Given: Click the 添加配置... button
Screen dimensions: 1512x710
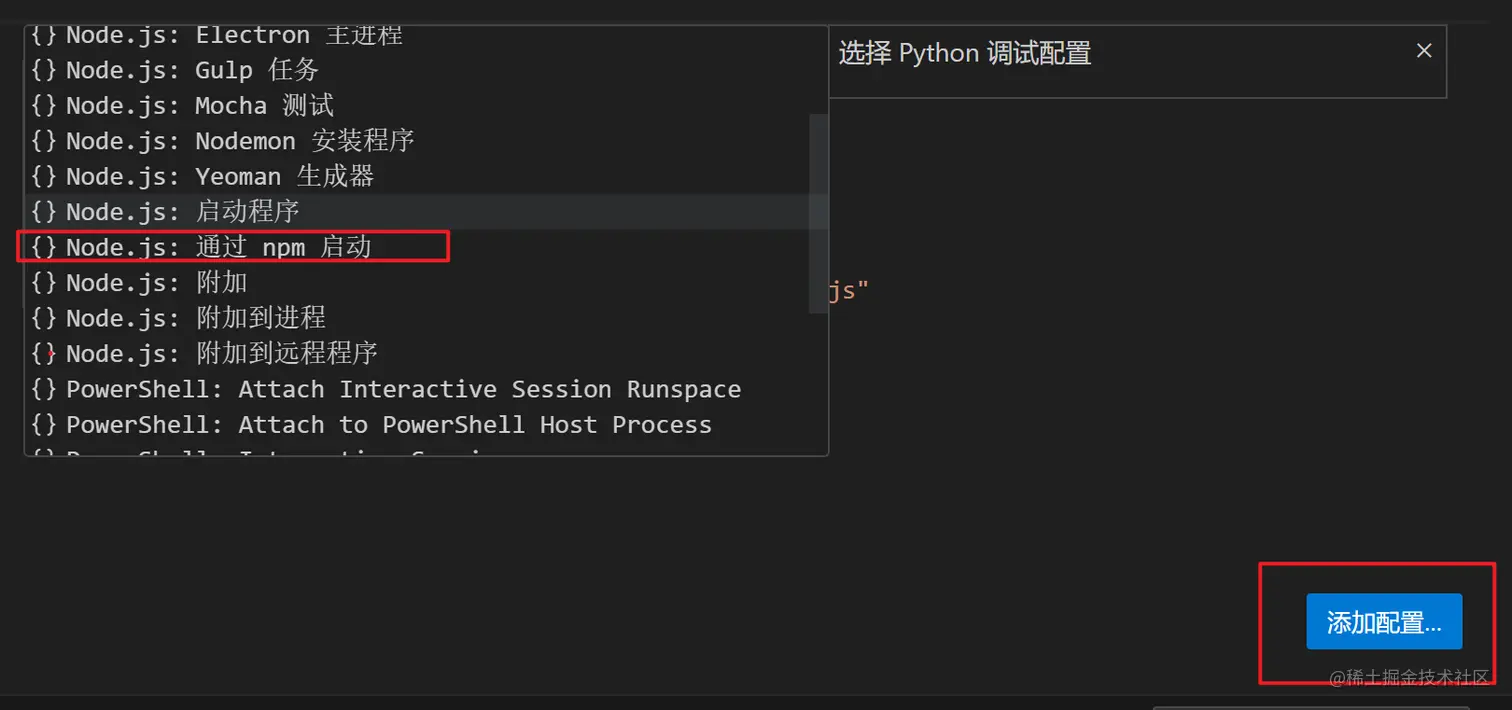Looking at the screenshot, I should (x=1383, y=622).
